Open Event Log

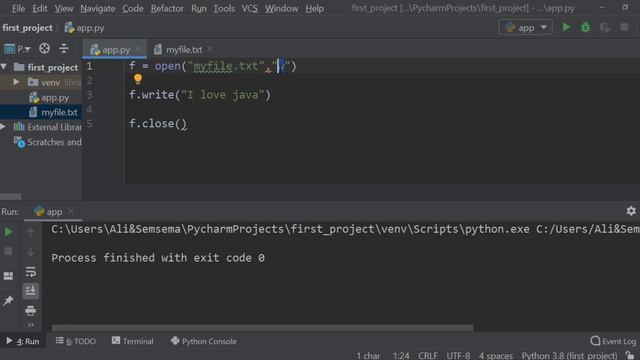coord(613,341)
